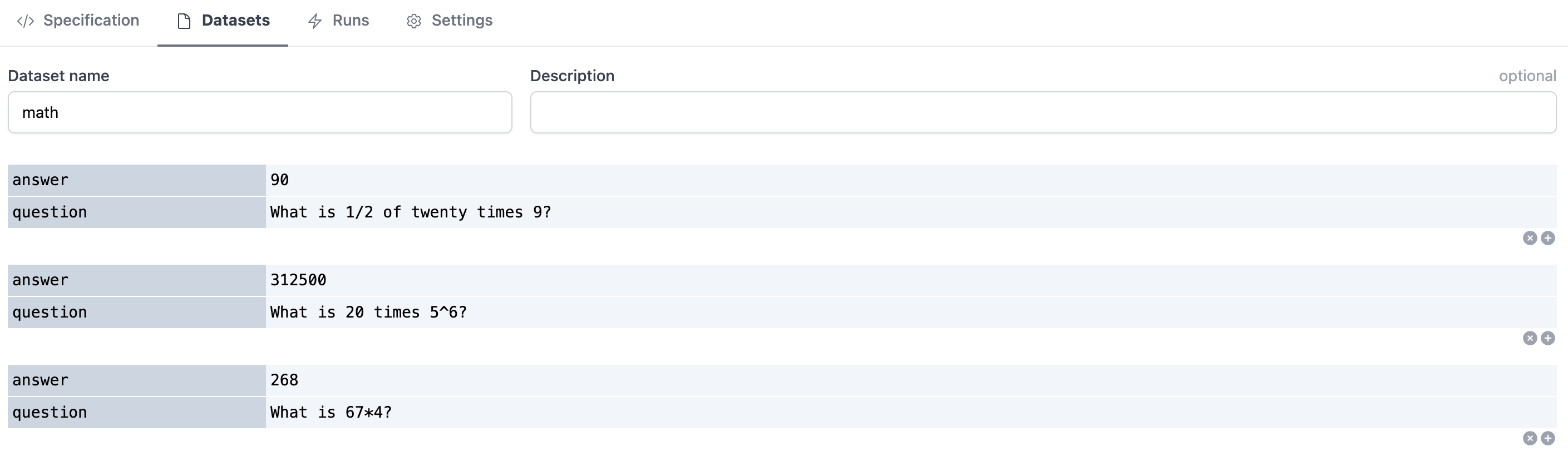
Task: Focus the Description text field
Action: click(1043, 112)
